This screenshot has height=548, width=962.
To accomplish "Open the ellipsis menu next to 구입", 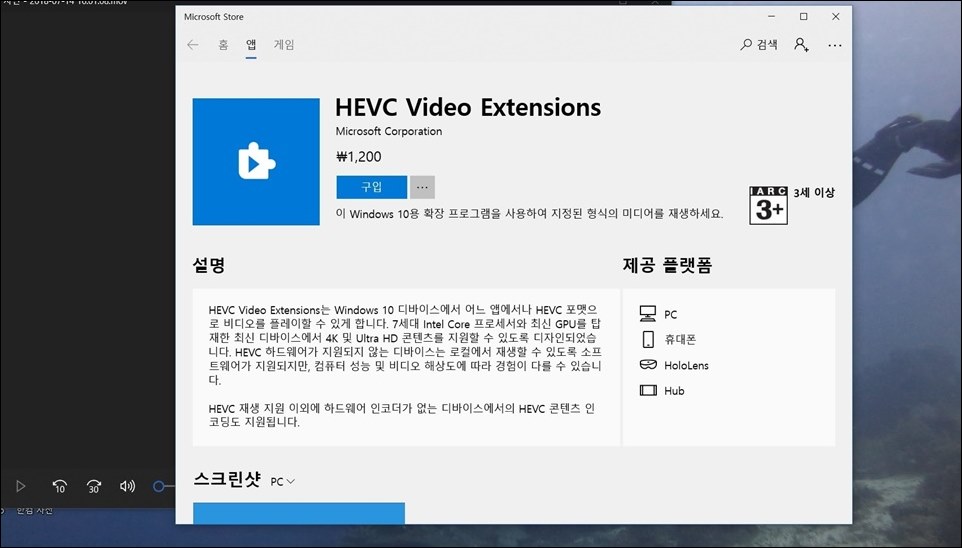I will (422, 187).
